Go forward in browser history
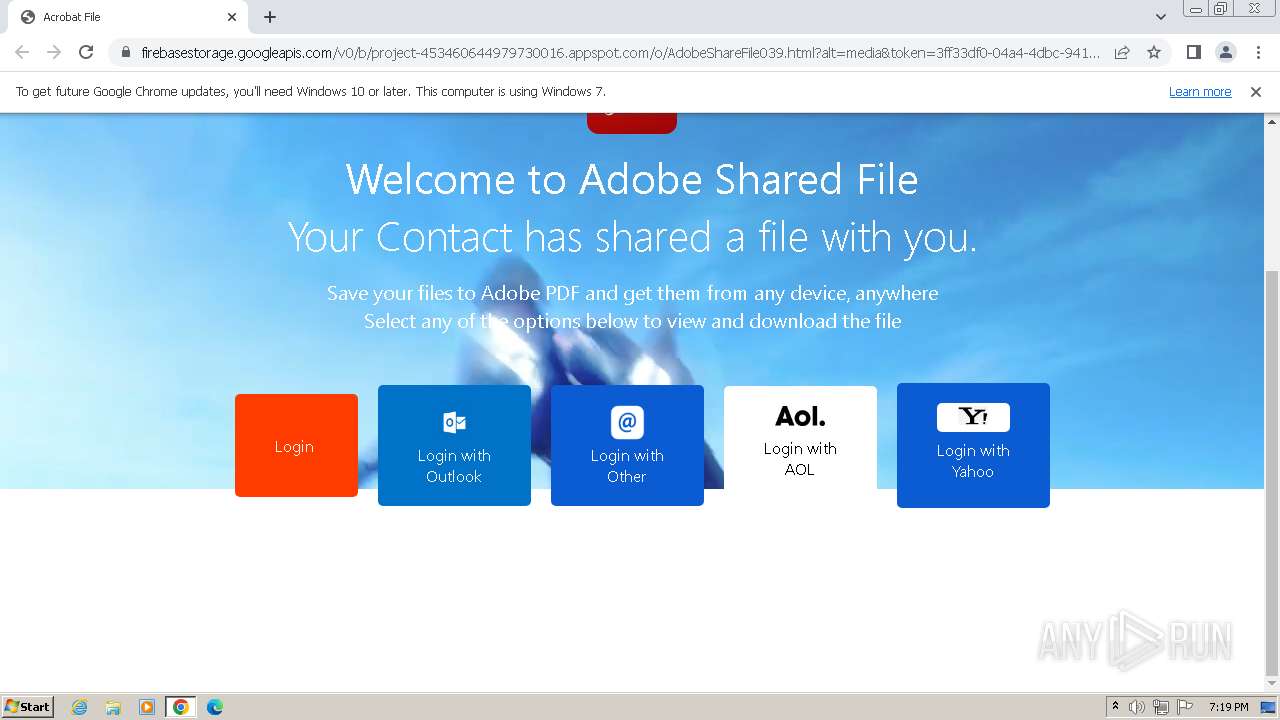This screenshot has height=720, width=1280. point(54,52)
